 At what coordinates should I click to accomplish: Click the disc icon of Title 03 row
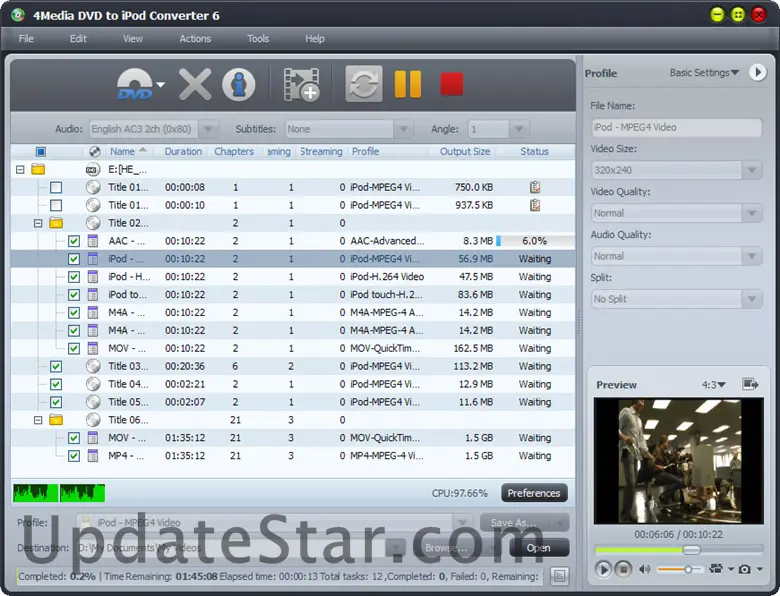(x=93, y=366)
